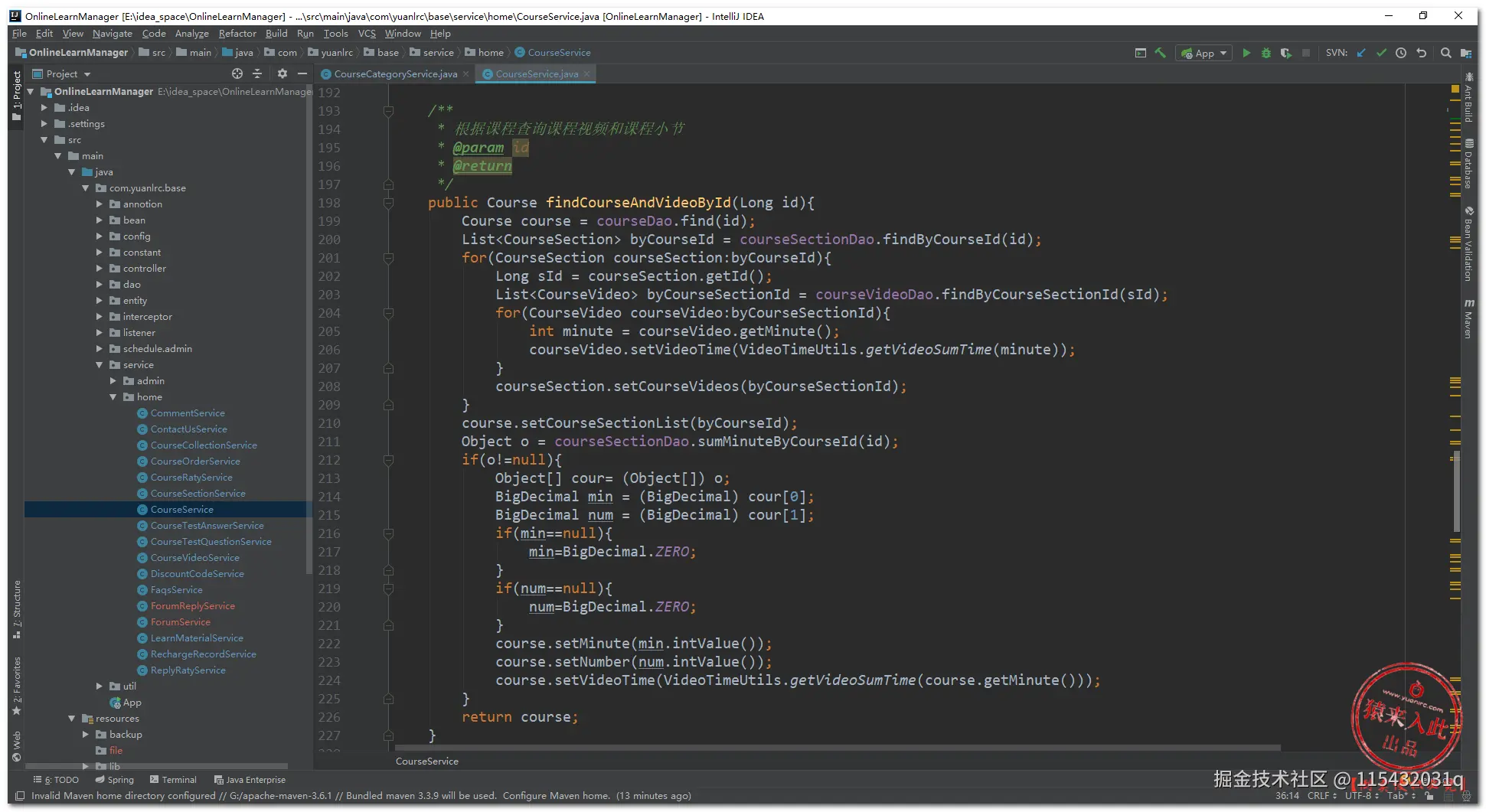Toggle tool window bars in status corner
Viewport: 1486px width, 812px height.
20,796
